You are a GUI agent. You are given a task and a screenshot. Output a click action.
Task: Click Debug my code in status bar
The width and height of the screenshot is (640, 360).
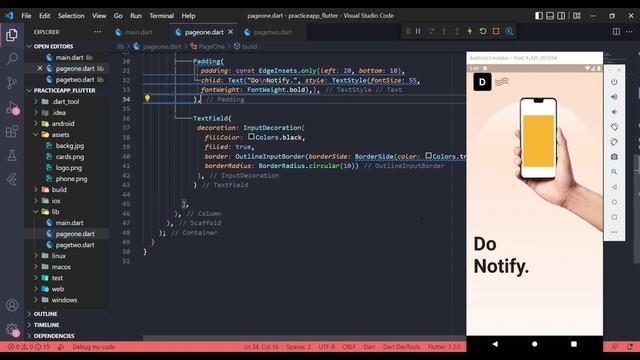[x=93, y=347]
